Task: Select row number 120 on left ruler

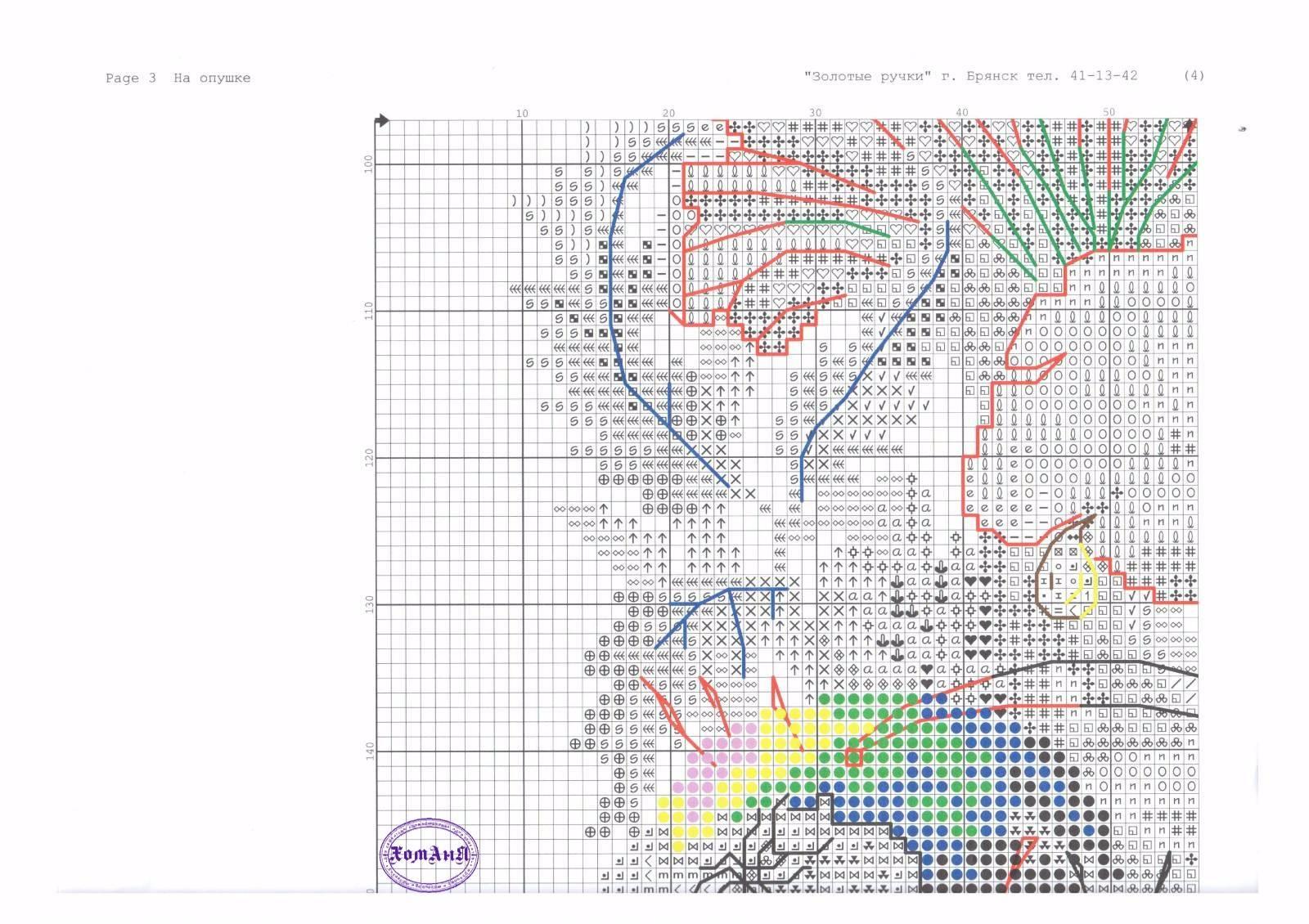Action: coord(369,456)
